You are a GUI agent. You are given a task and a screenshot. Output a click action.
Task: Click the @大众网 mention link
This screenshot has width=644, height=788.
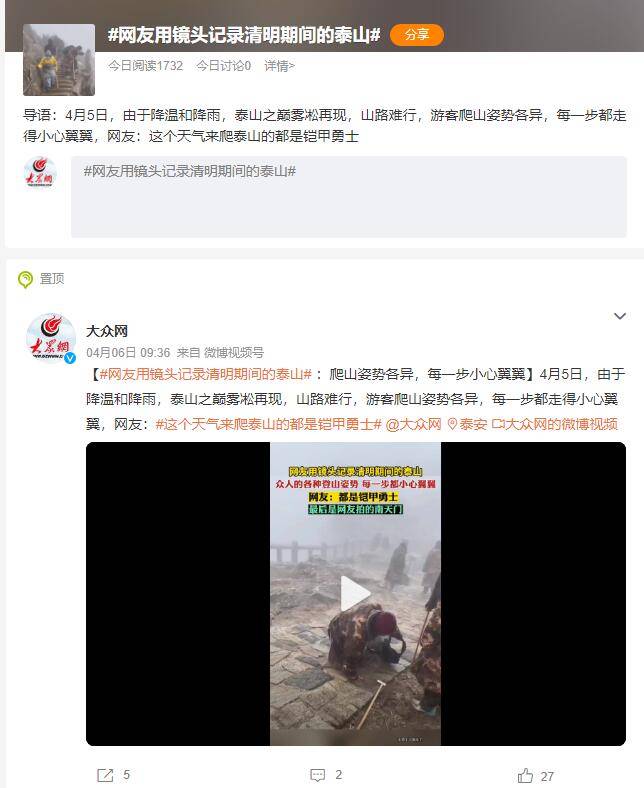point(413,424)
